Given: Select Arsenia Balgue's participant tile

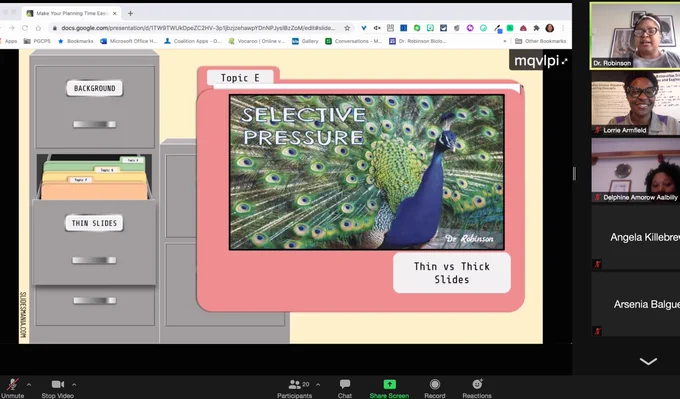Looking at the screenshot, I should (x=636, y=304).
